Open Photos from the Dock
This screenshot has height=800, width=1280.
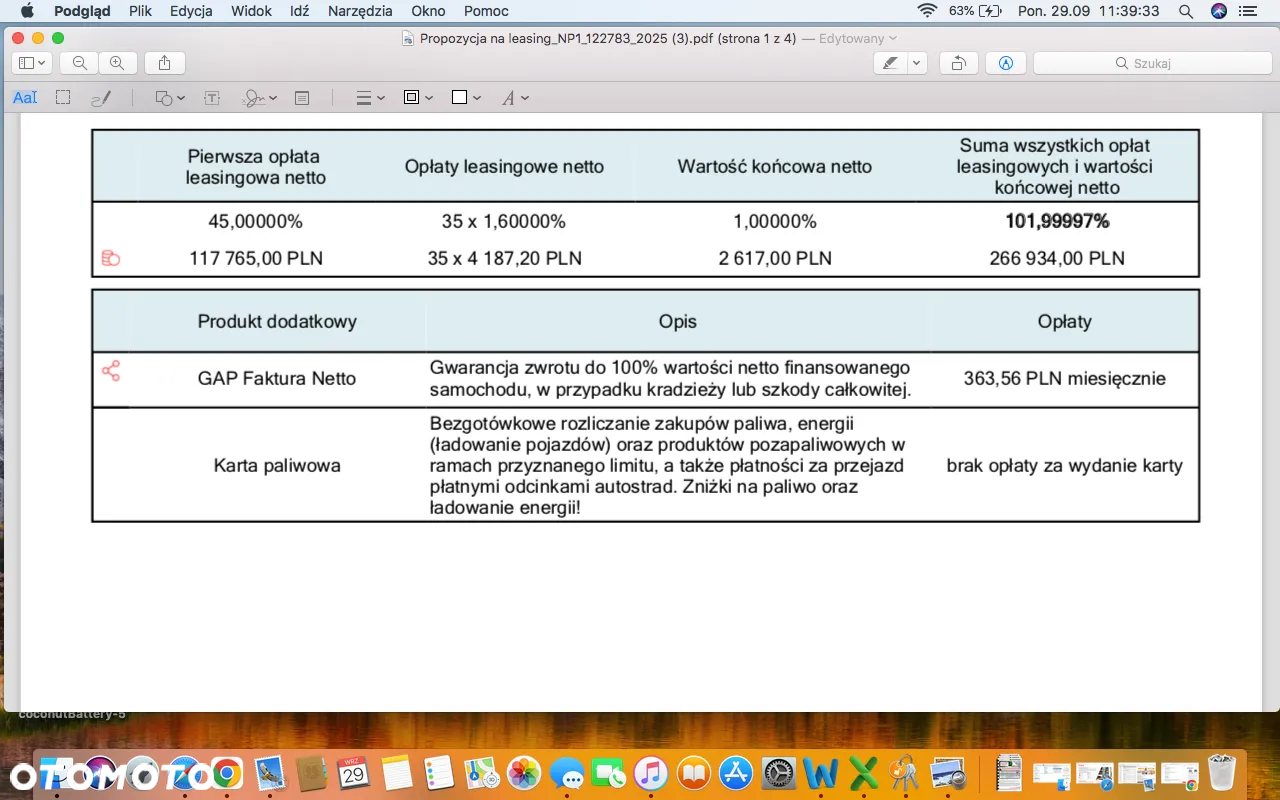click(x=524, y=773)
